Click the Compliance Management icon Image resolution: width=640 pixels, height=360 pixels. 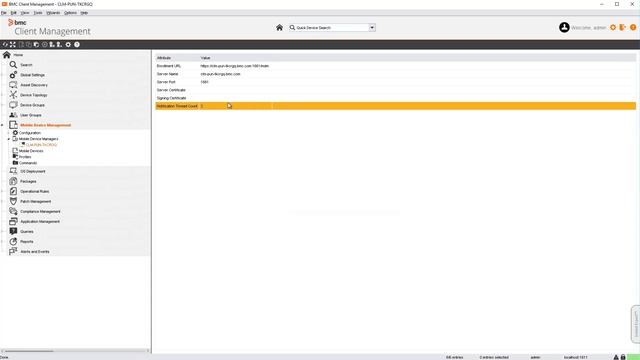pyautogui.click(x=13, y=211)
